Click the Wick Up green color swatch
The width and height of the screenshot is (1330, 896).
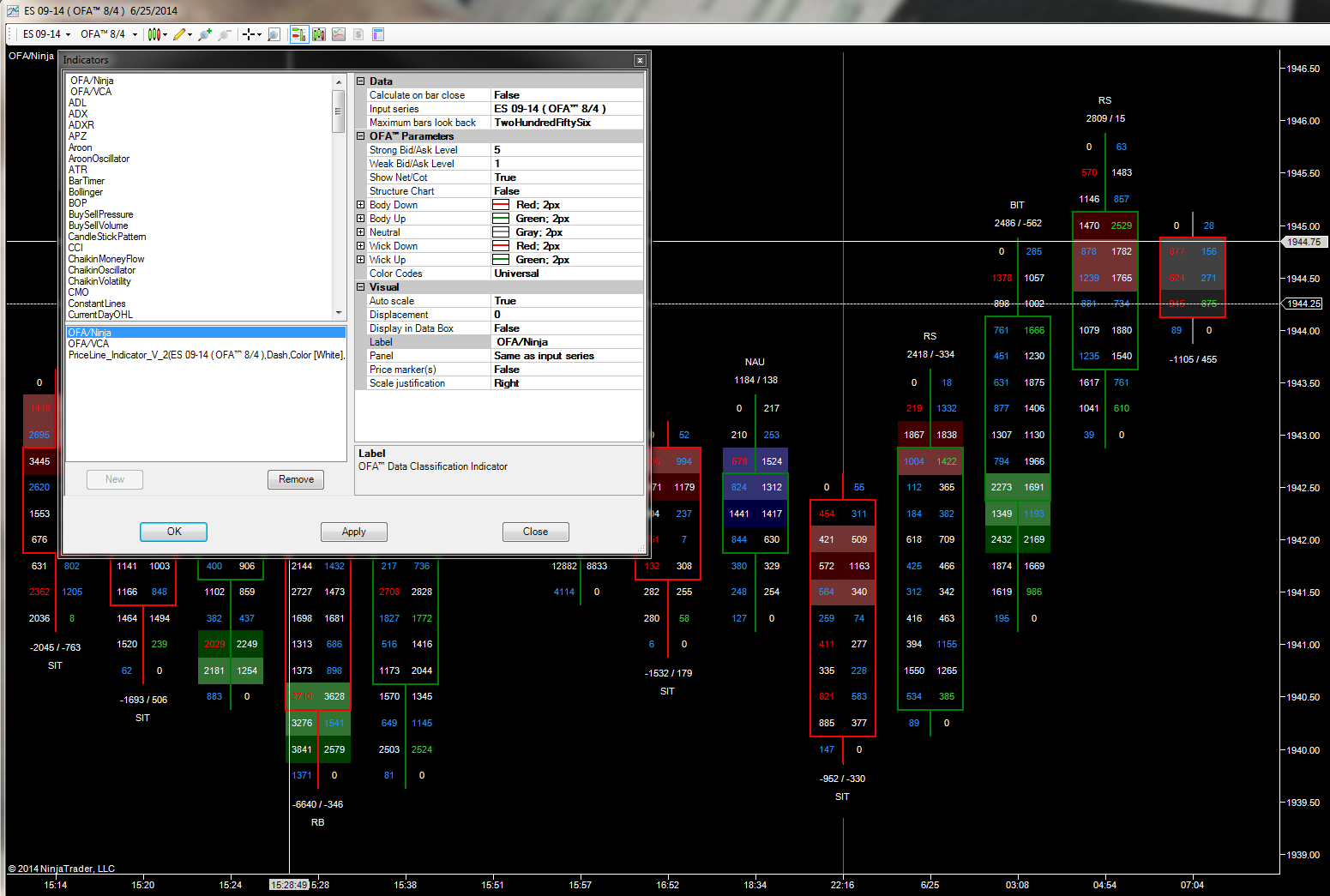501,260
